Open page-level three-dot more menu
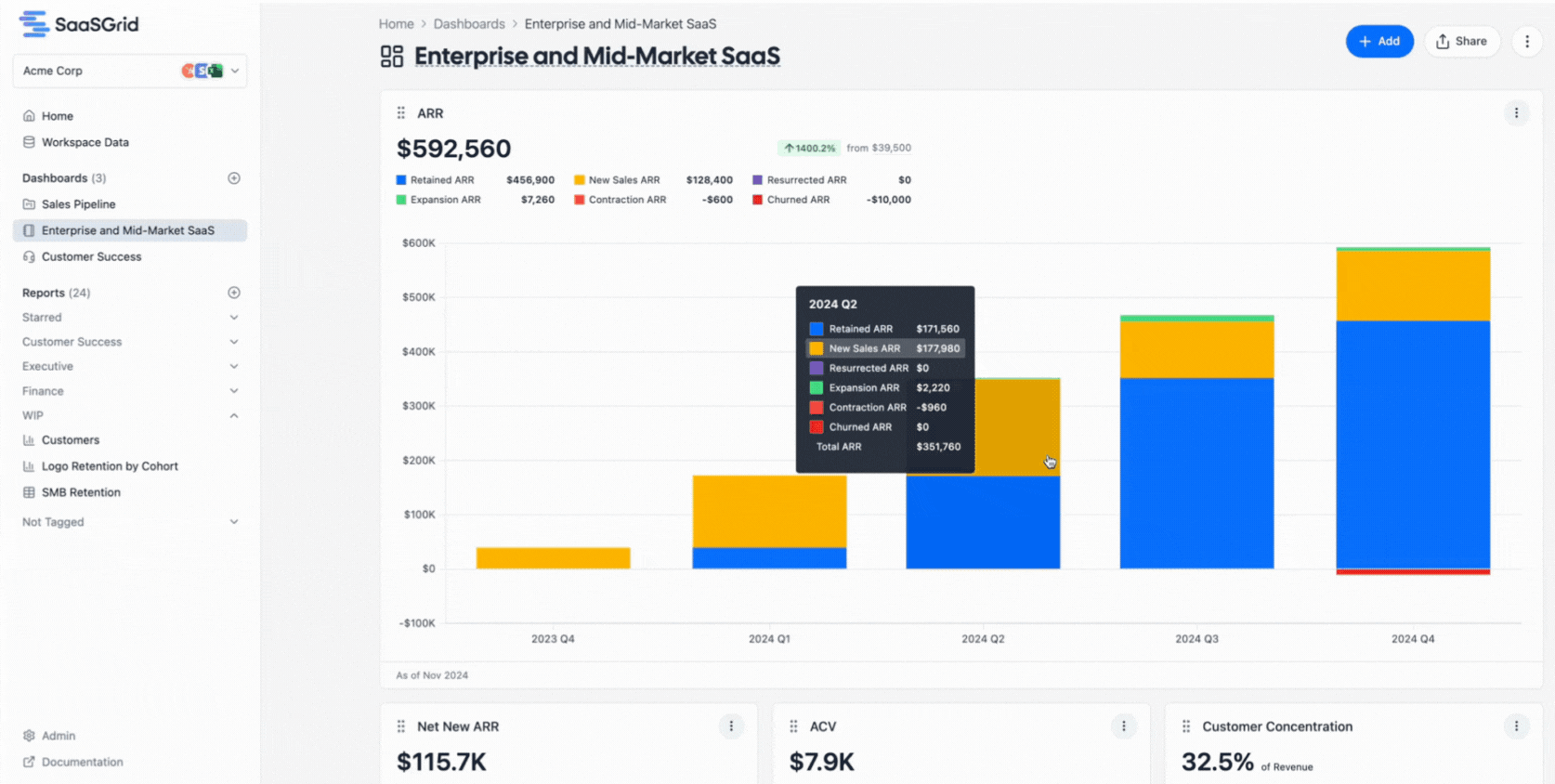 (x=1526, y=42)
